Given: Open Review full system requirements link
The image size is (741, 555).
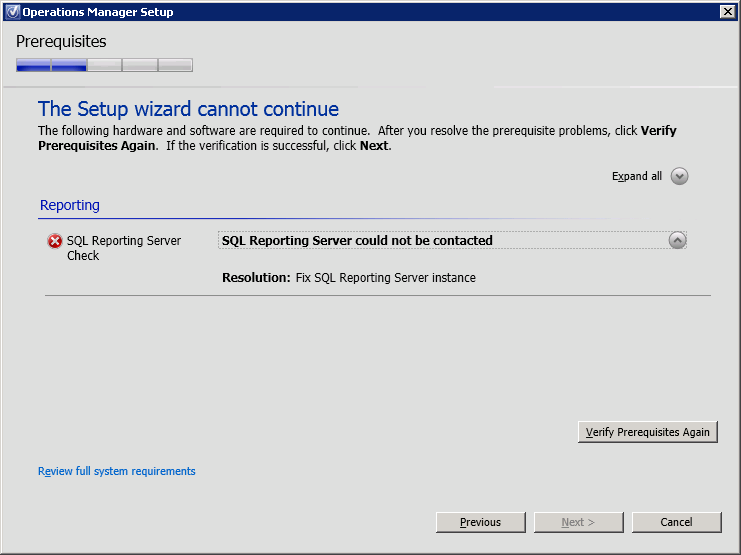Looking at the screenshot, I should click(x=116, y=471).
